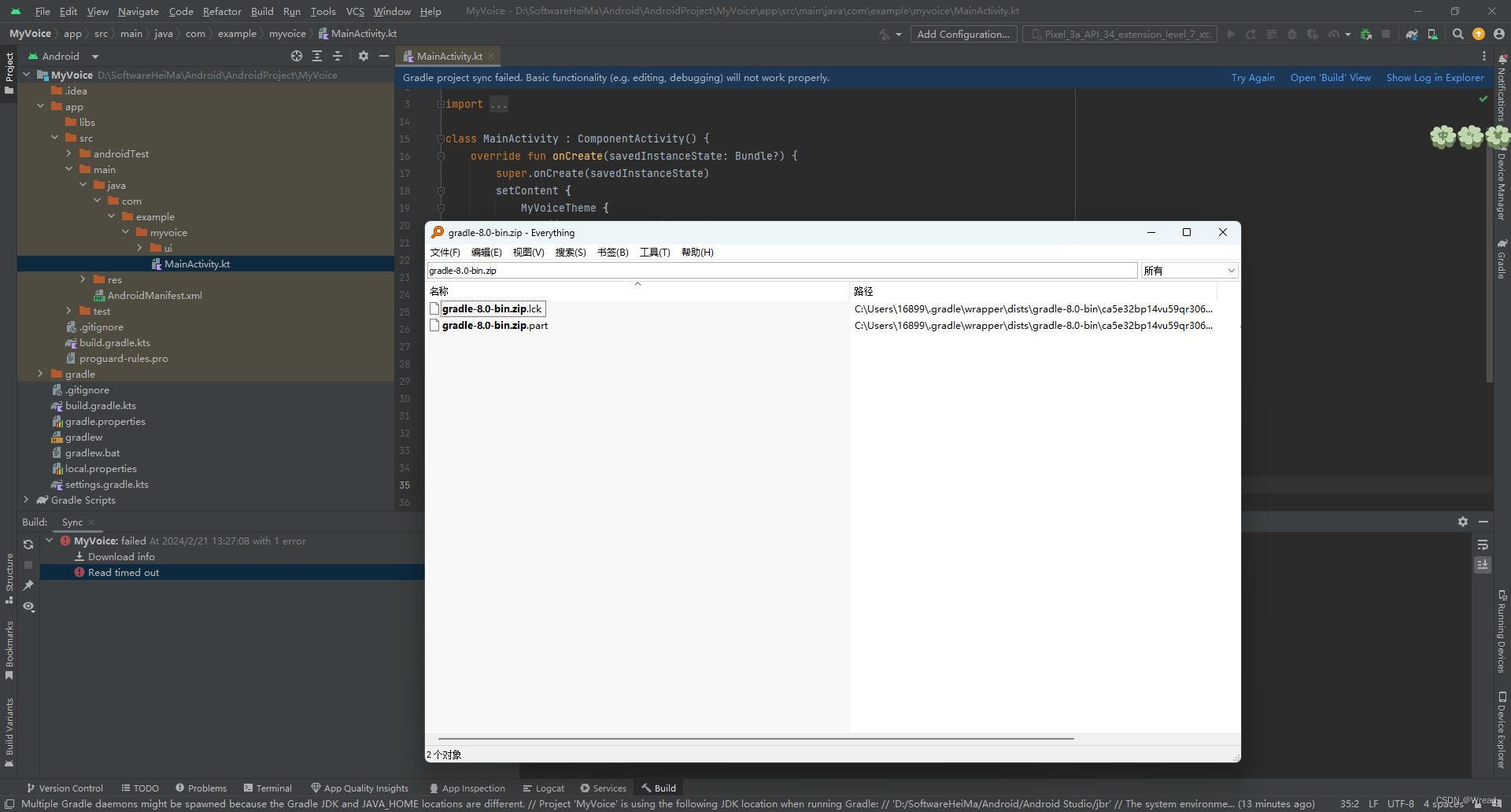Expand the ui folder under myvoice

pyautogui.click(x=139, y=248)
